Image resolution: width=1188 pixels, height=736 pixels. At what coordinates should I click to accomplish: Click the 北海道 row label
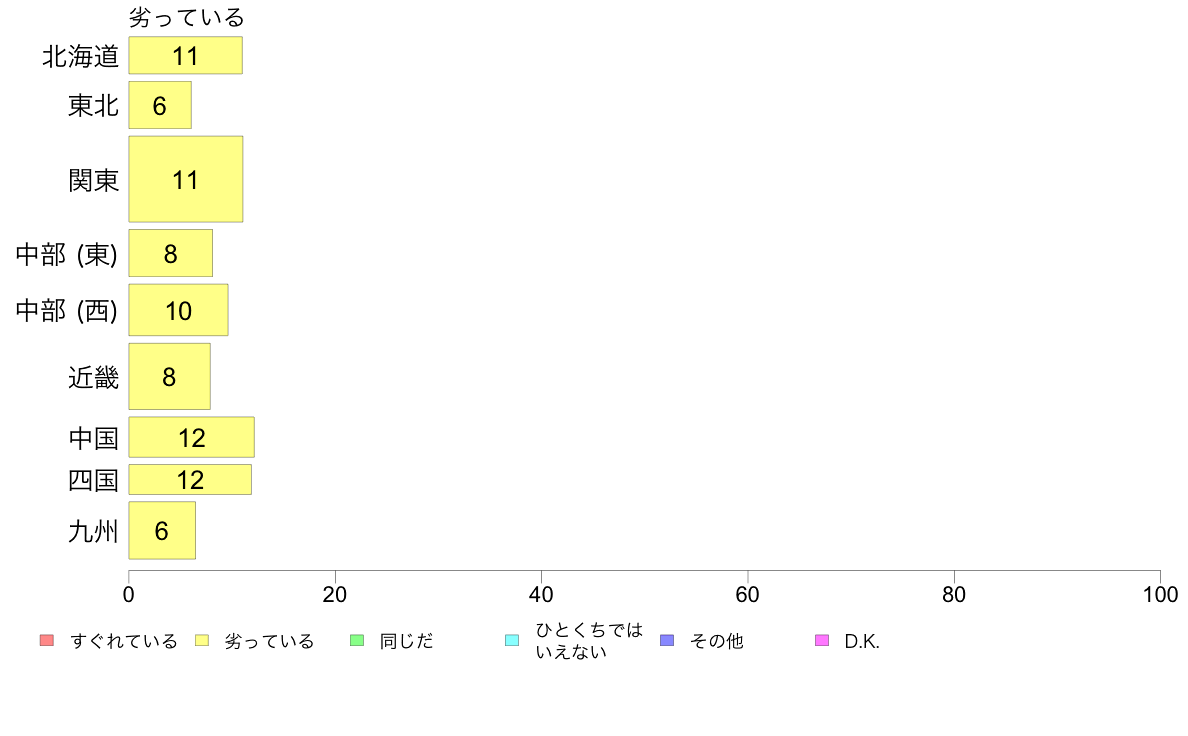coord(80,56)
